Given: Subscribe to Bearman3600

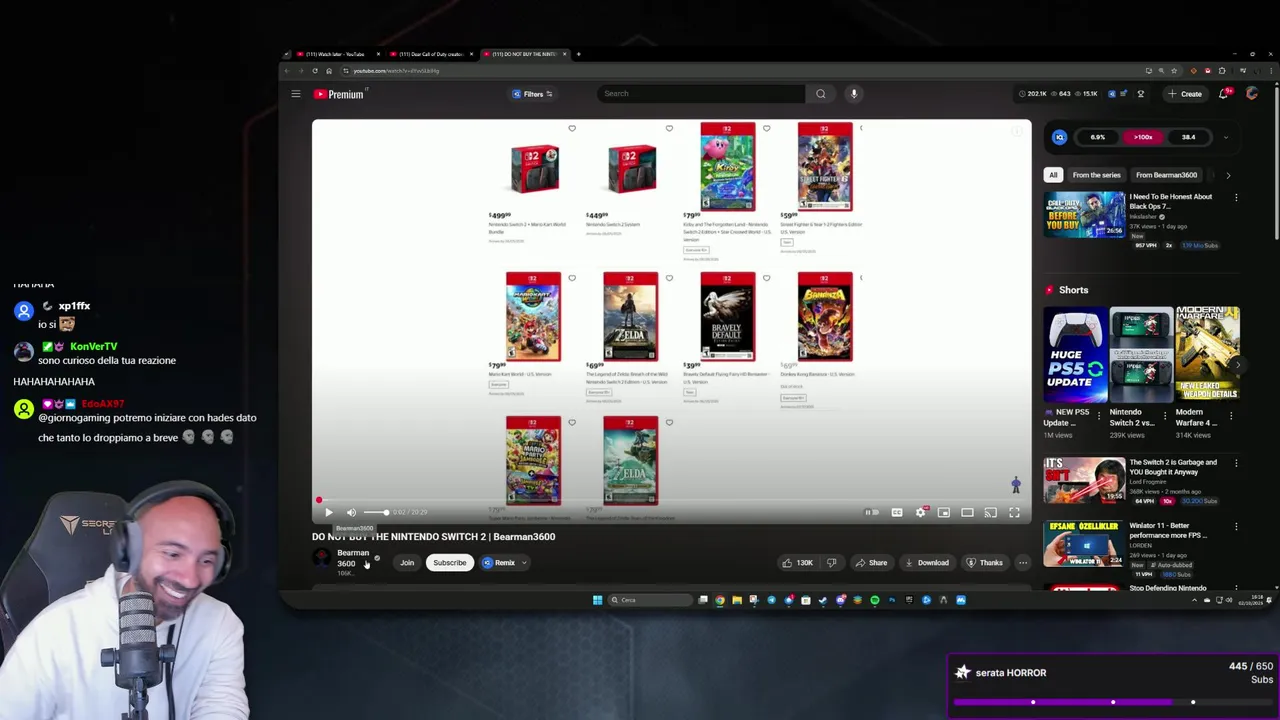Looking at the screenshot, I should click(450, 563).
